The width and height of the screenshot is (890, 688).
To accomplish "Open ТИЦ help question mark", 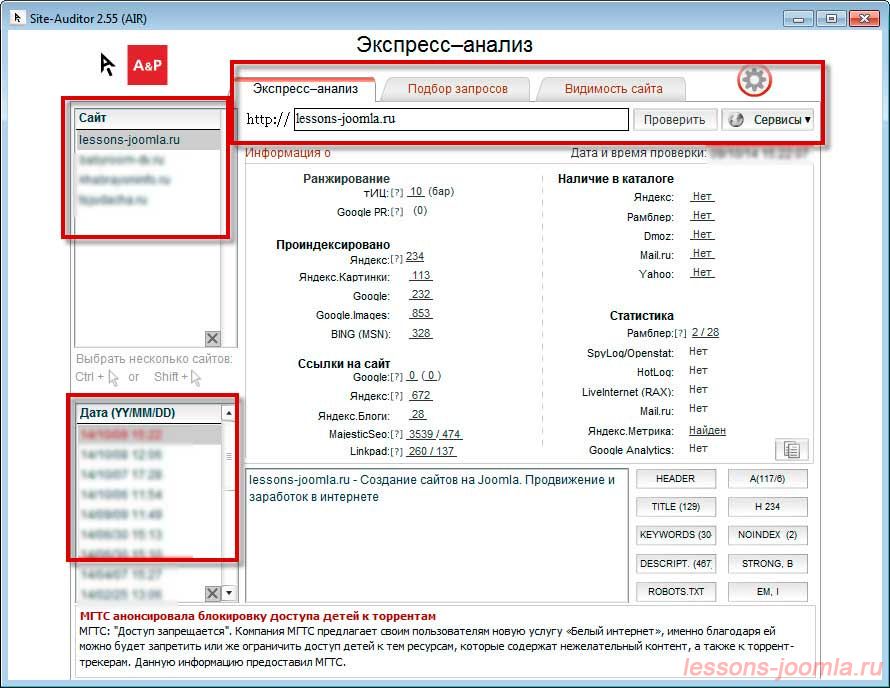I will coord(397,193).
